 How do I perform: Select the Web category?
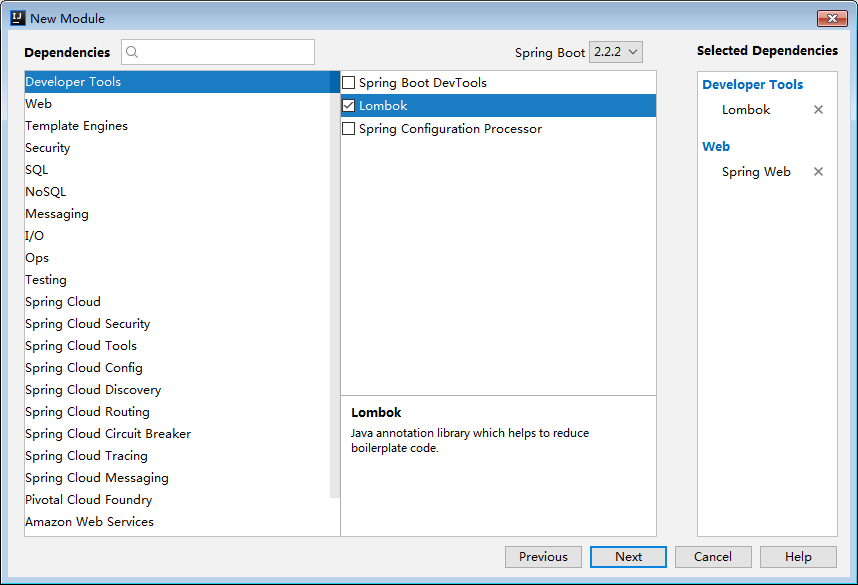tap(177, 103)
